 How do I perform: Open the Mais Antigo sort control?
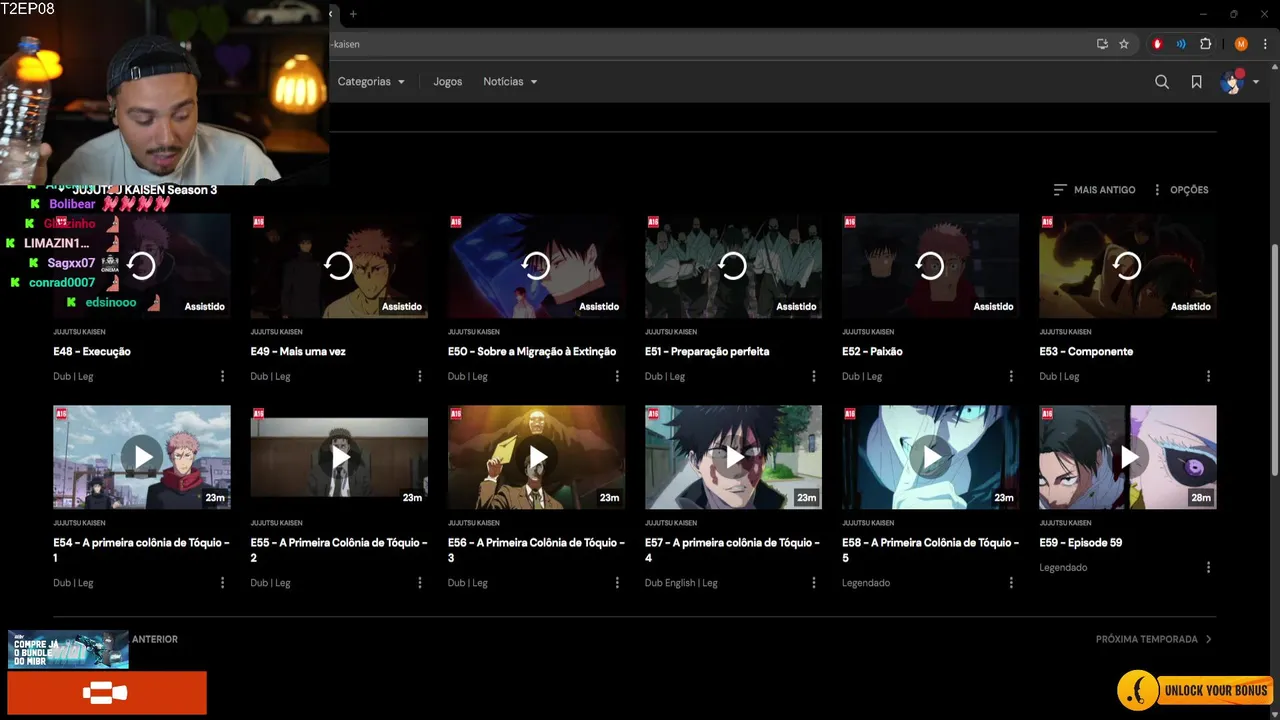1094,190
